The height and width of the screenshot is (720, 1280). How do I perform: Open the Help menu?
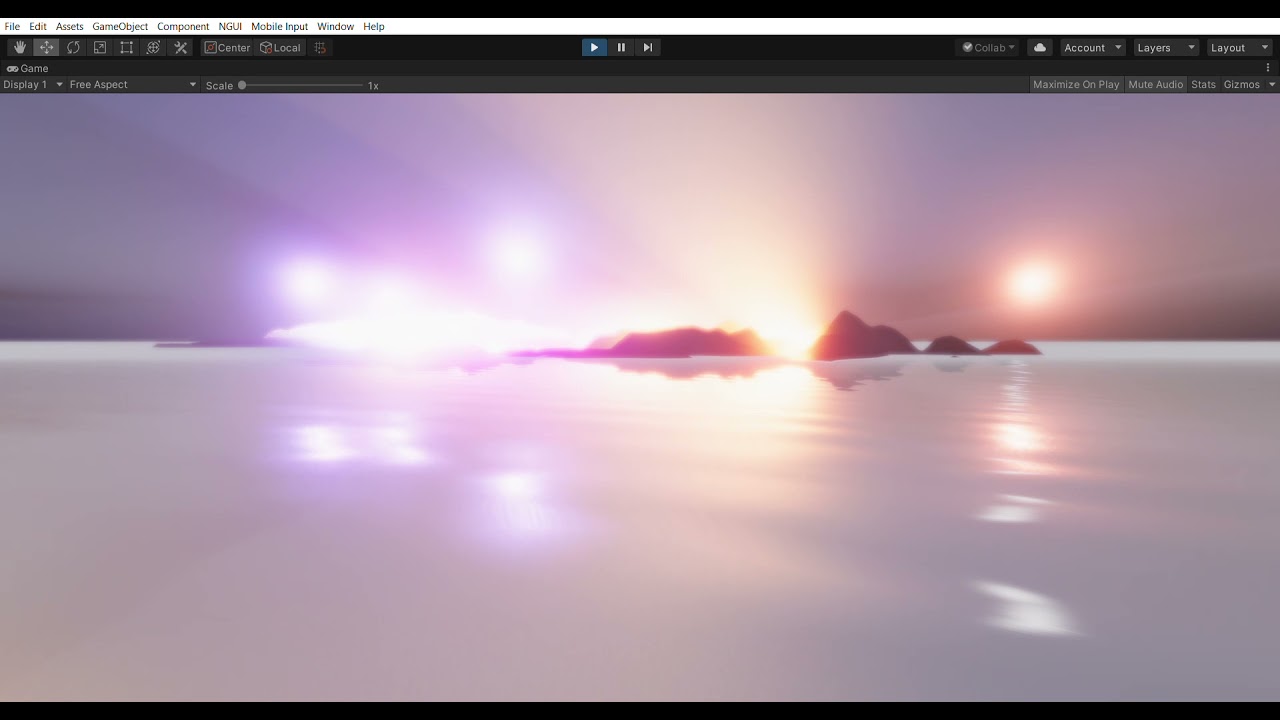374,26
